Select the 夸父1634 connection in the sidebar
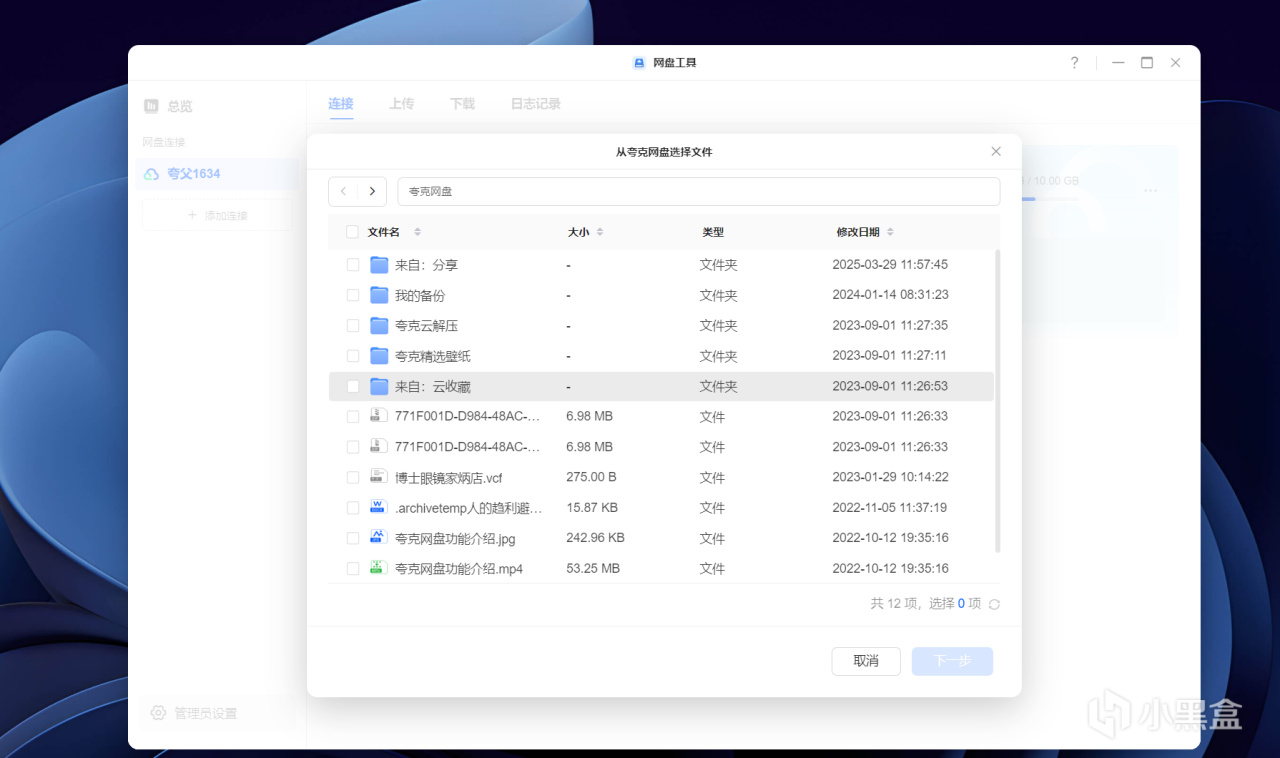This screenshot has width=1280, height=758. click(217, 174)
